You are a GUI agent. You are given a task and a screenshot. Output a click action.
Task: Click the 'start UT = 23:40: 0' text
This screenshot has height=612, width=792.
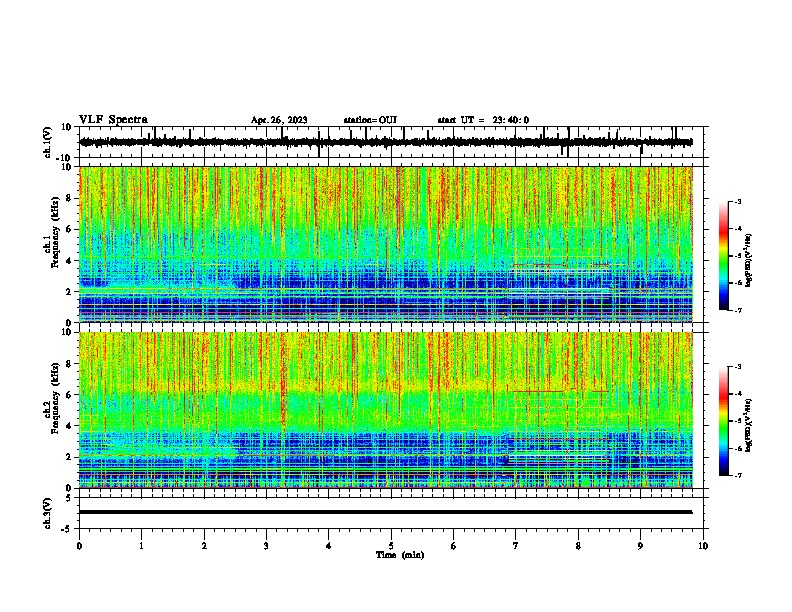[x=483, y=120]
